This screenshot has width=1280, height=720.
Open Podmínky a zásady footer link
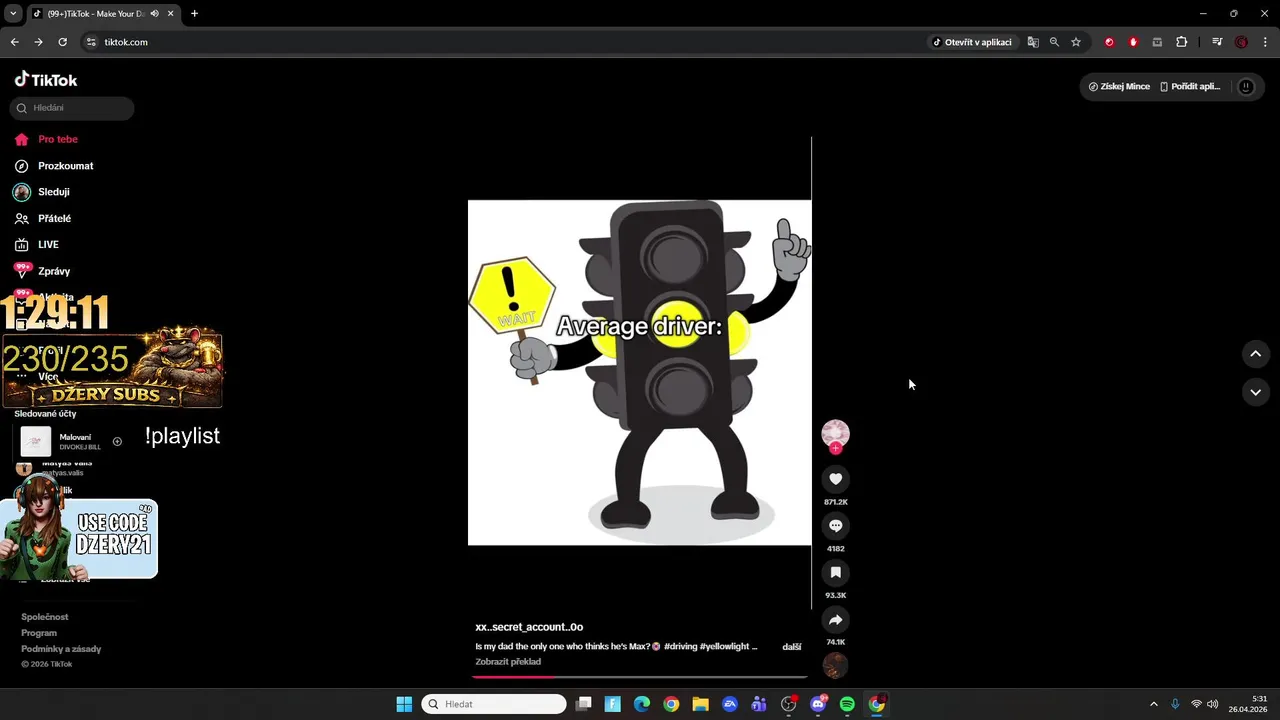(x=61, y=649)
